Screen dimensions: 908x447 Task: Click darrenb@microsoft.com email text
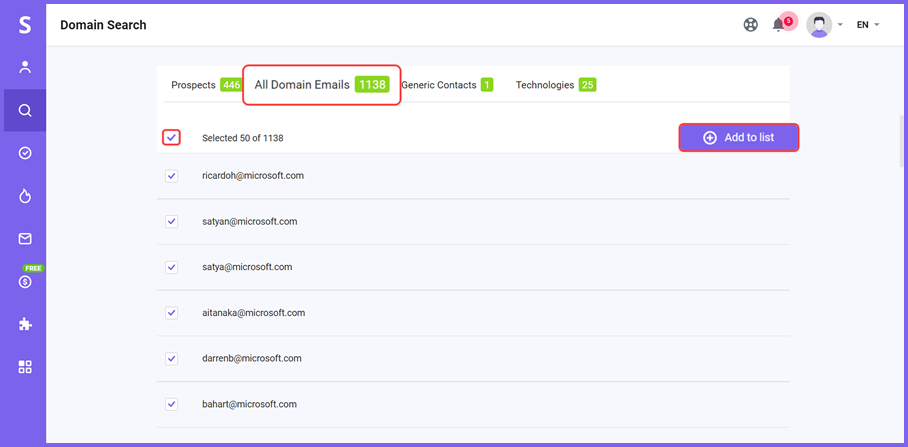(x=252, y=358)
